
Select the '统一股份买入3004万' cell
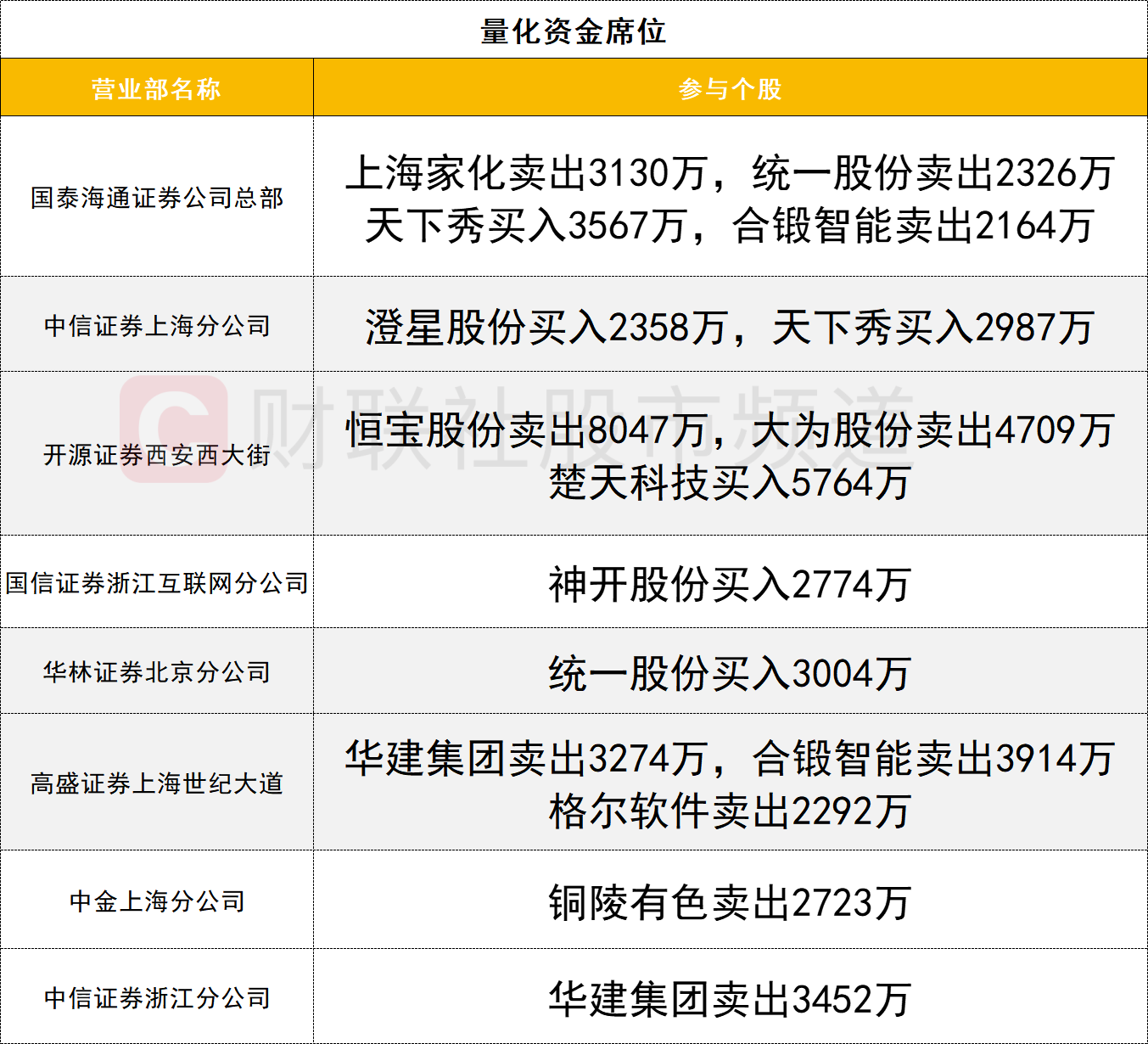(731, 674)
